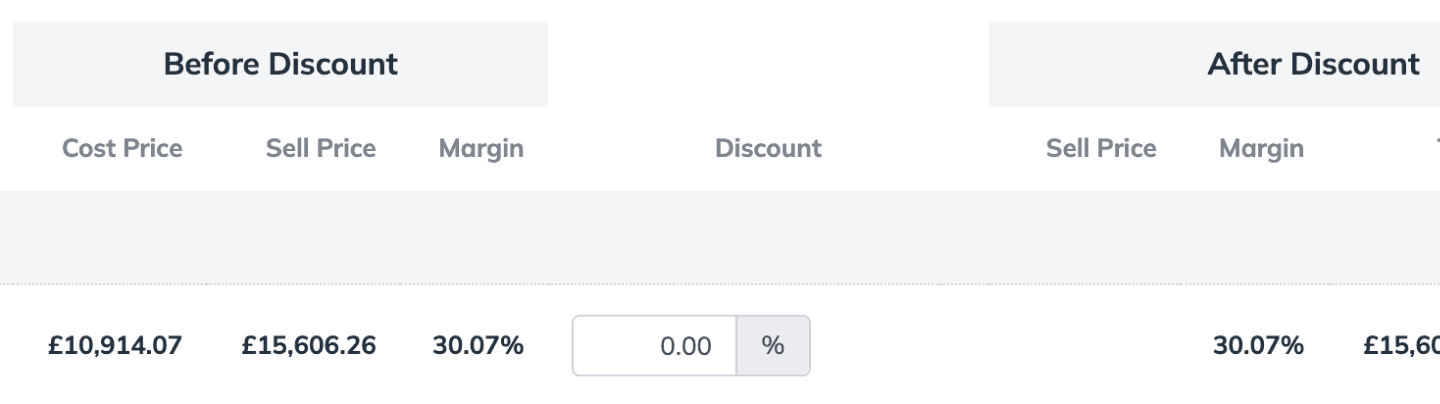Click the % unit toggle beside discount
Viewport: 1440px width, 404px height.
[x=773, y=346]
